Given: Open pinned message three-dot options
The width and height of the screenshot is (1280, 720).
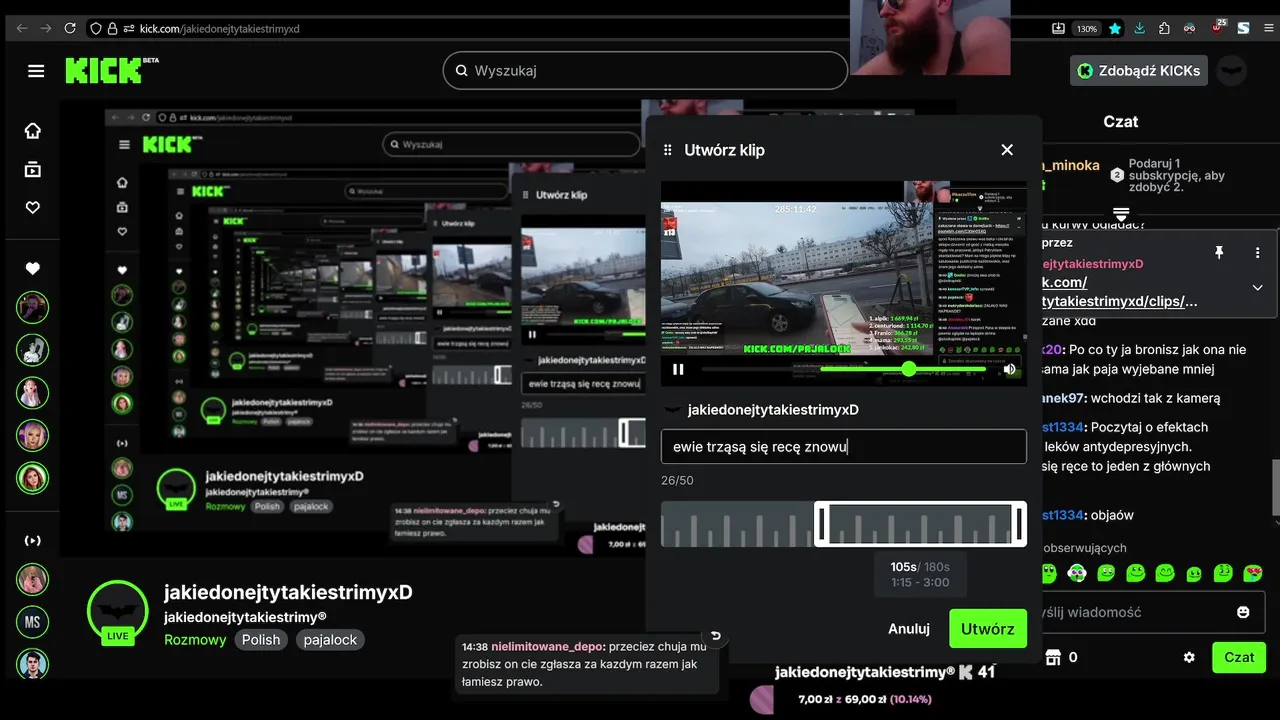Looking at the screenshot, I should 1257,253.
